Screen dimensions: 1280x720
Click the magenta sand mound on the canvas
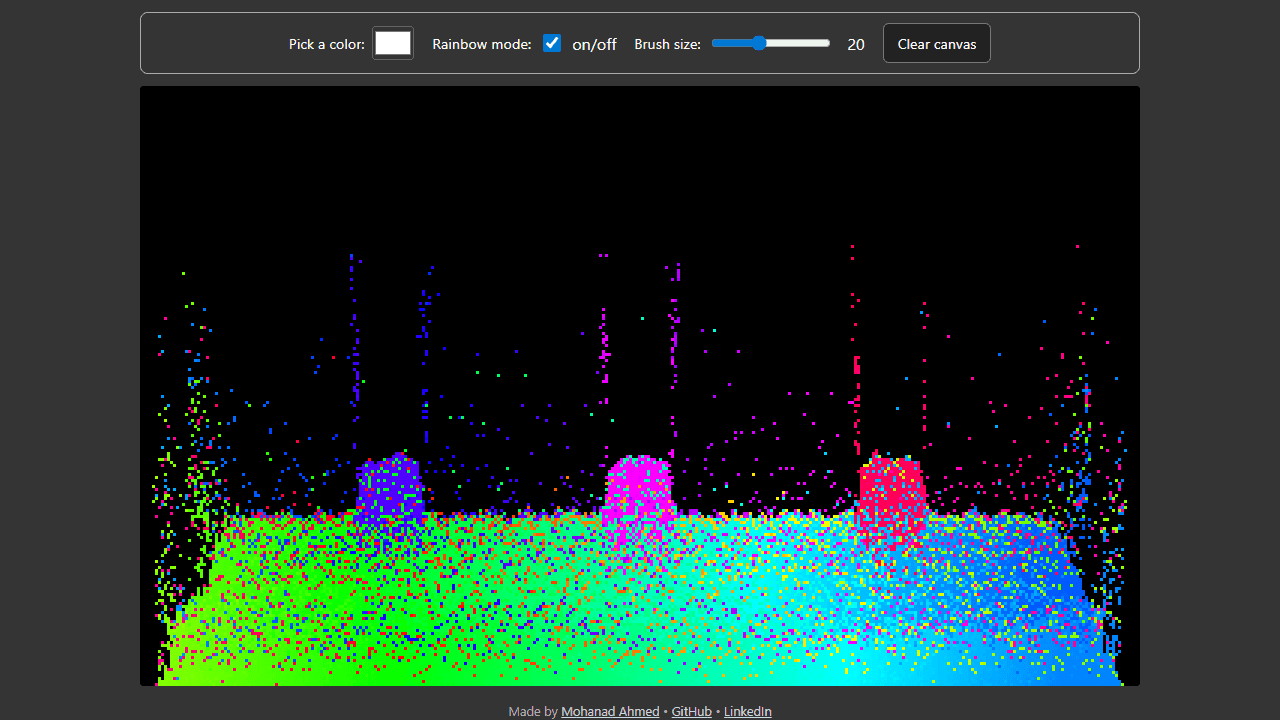[639, 487]
